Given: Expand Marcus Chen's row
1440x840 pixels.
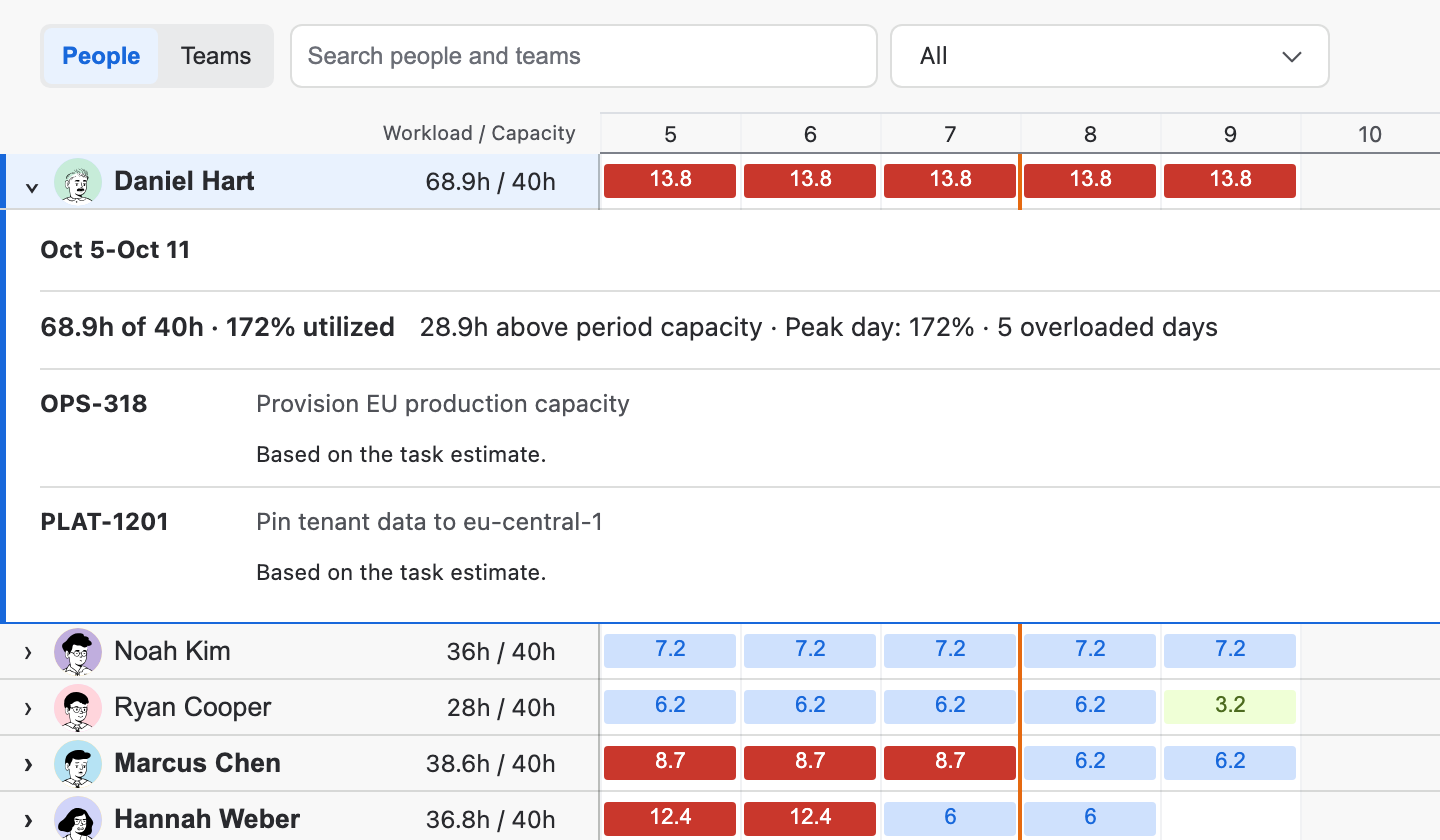Looking at the screenshot, I should [x=28, y=765].
